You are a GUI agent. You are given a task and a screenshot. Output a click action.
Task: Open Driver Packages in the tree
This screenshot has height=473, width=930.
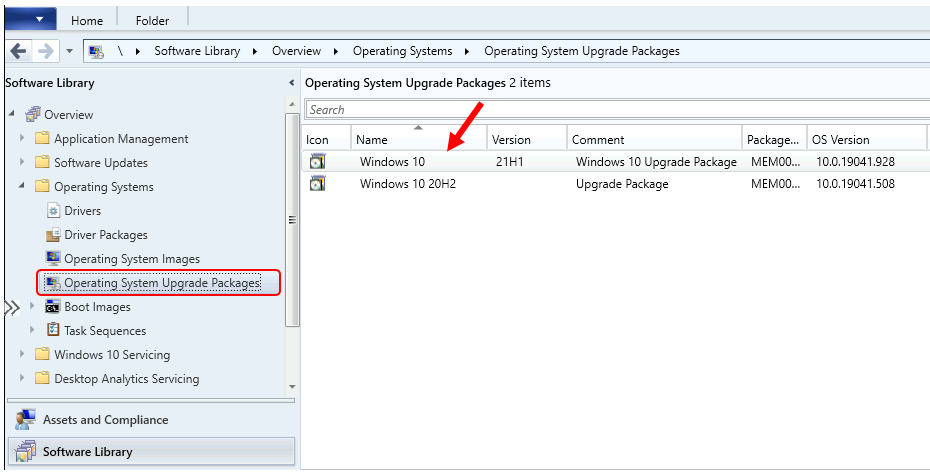[x=106, y=235]
